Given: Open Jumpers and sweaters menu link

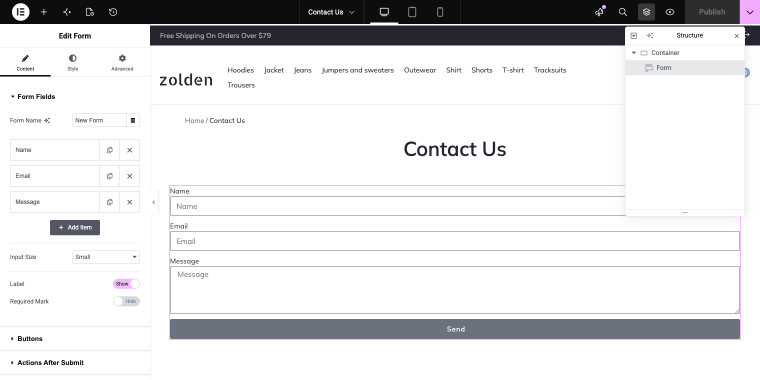Looking at the screenshot, I should 358,70.
